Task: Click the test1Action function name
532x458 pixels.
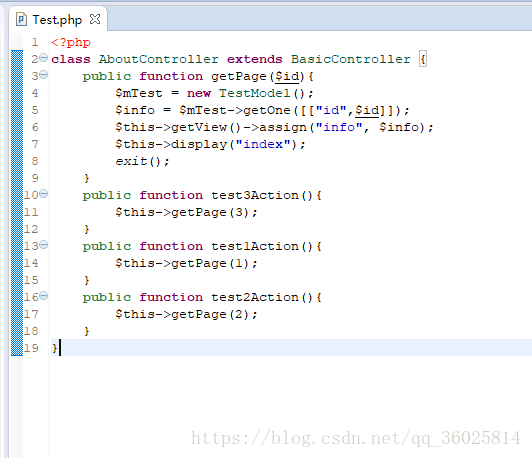Action: (255, 246)
